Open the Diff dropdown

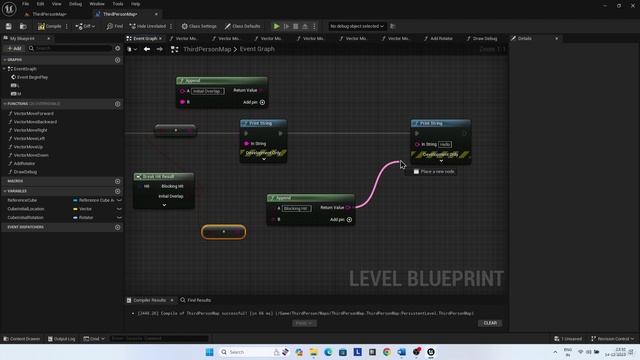[x=85, y=26]
